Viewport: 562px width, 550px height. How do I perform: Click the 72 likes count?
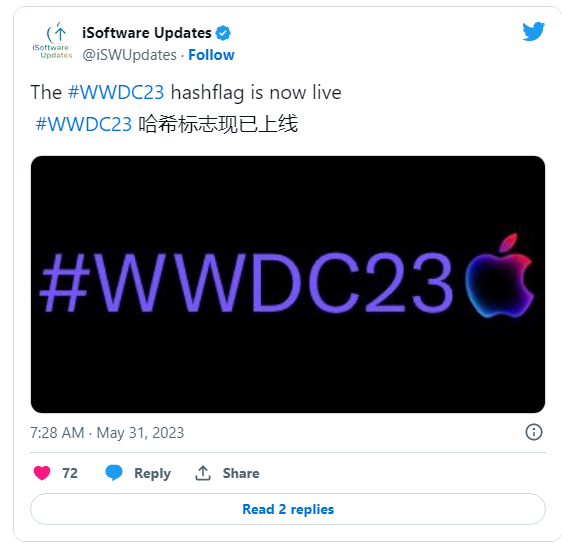pyautogui.click(x=70, y=473)
